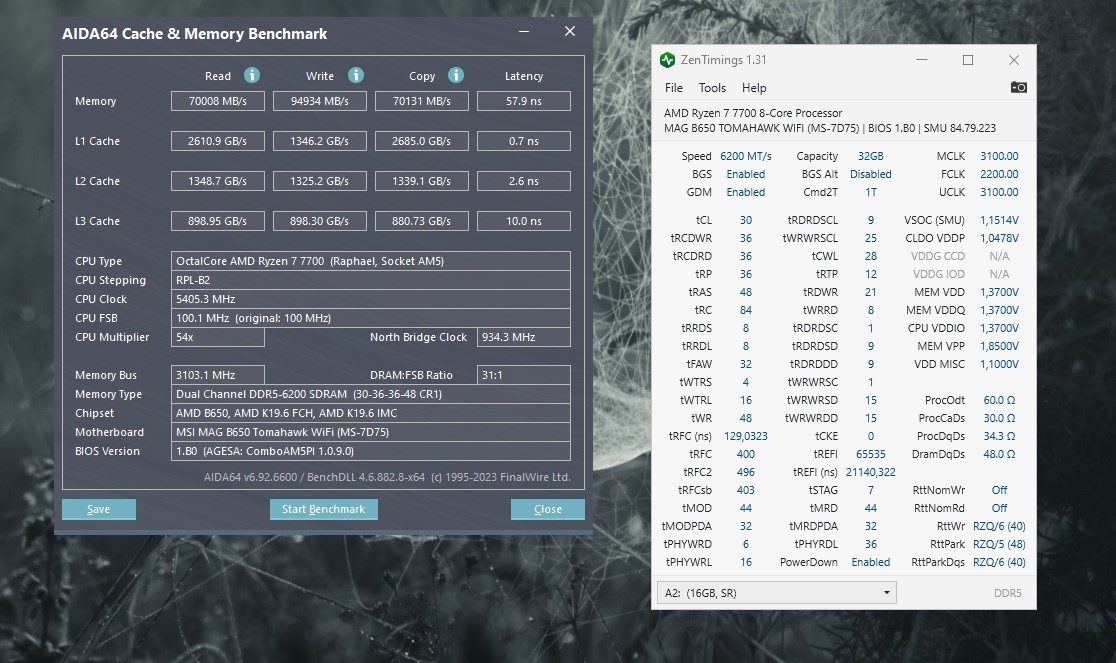Click the MCLK value 3100.00

pos(999,156)
